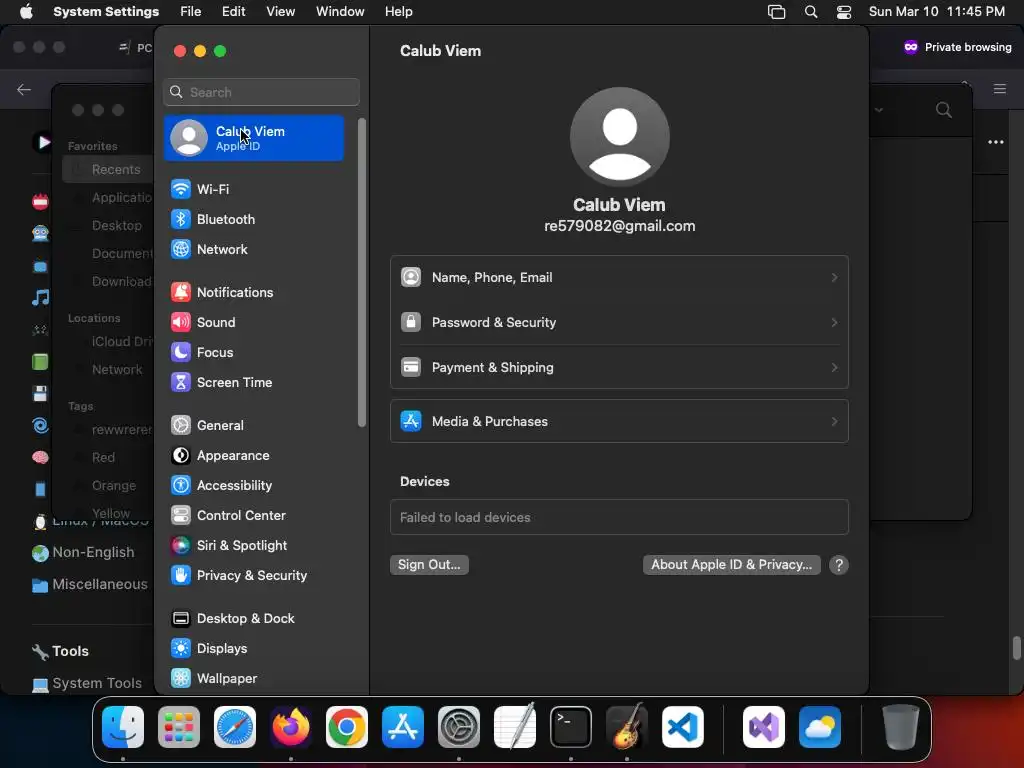Open Launchpad from the Dock

coord(179,727)
